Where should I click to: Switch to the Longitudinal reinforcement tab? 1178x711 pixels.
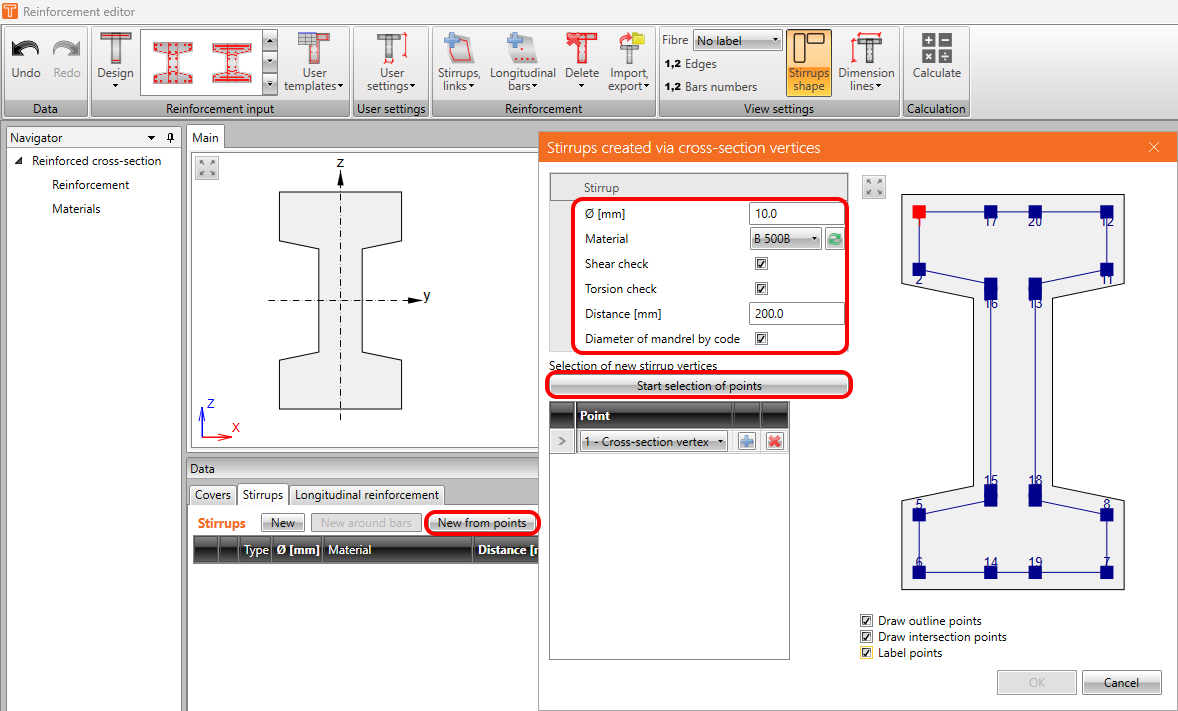[x=366, y=495]
